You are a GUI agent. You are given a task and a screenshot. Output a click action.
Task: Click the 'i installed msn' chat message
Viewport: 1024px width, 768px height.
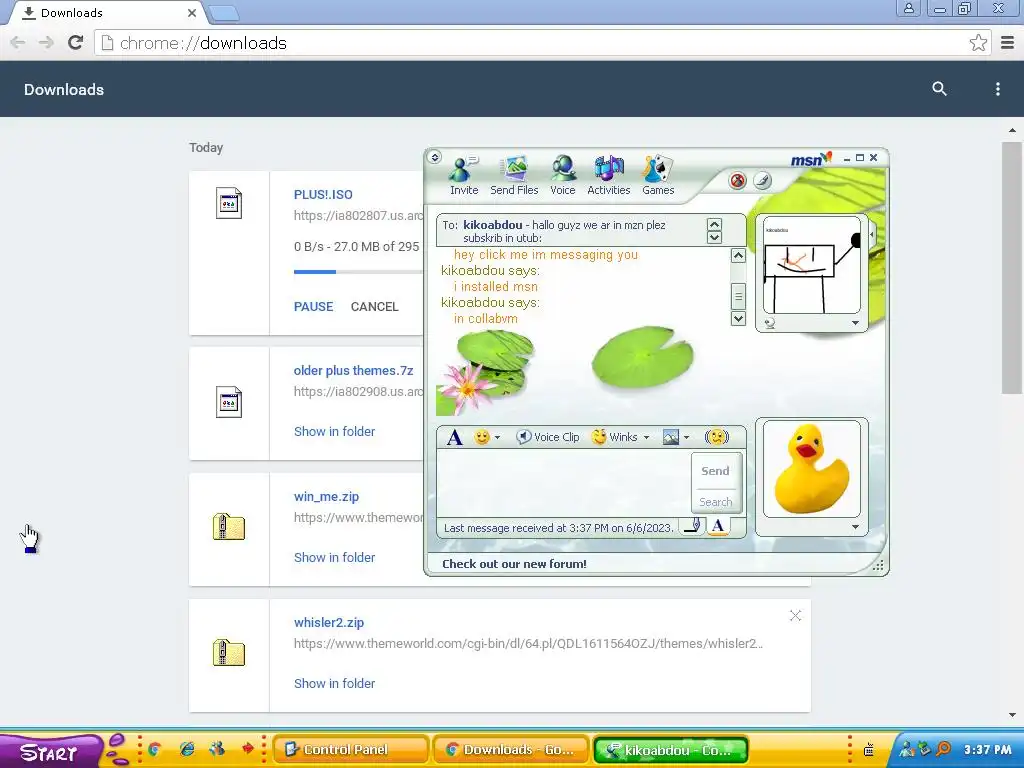(x=496, y=287)
